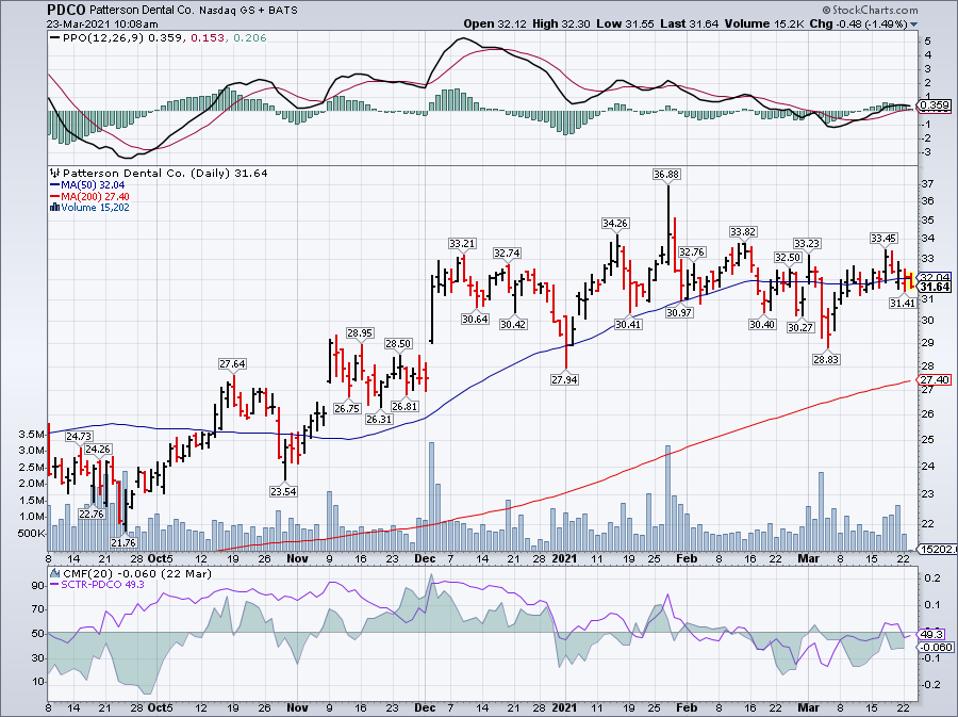
Task: Click the 34.26 high price label
Action: click(x=615, y=224)
